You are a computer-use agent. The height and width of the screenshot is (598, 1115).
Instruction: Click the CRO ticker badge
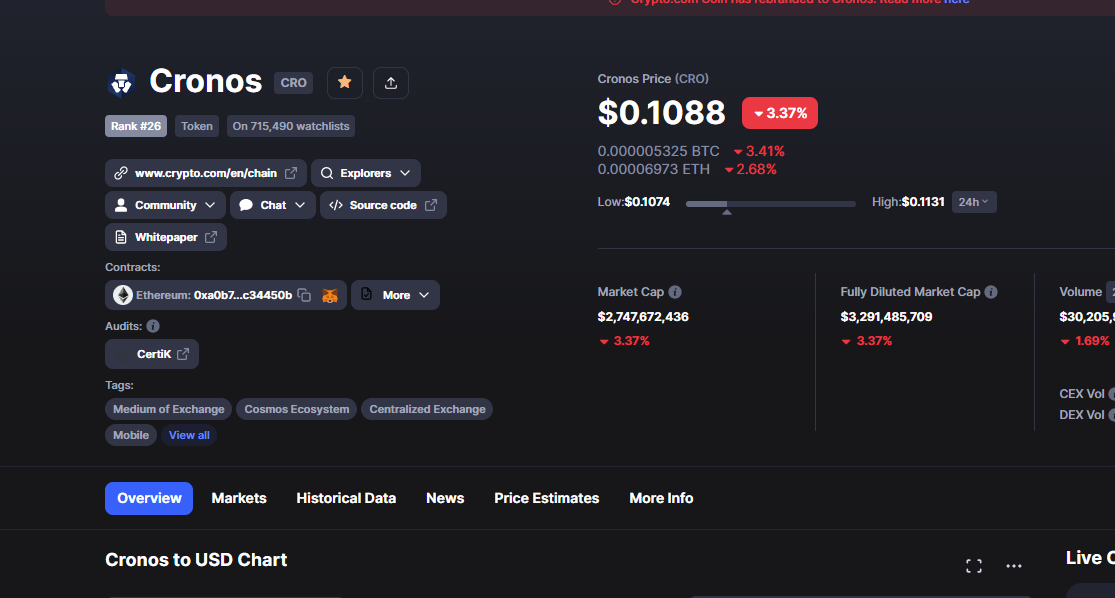[293, 82]
